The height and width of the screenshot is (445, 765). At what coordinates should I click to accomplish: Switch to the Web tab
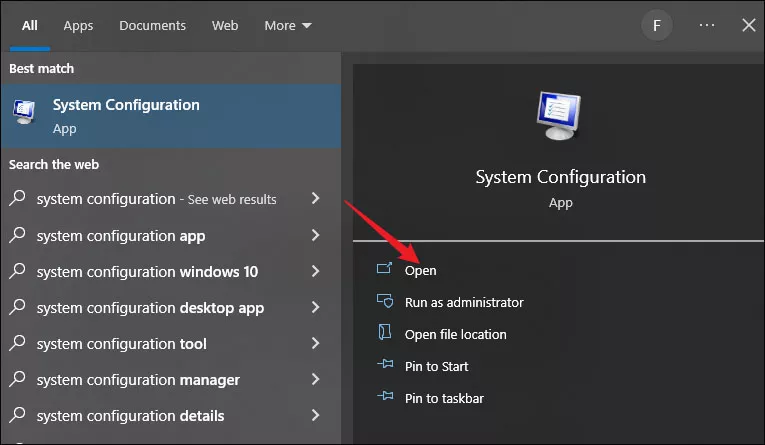[225, 25]
